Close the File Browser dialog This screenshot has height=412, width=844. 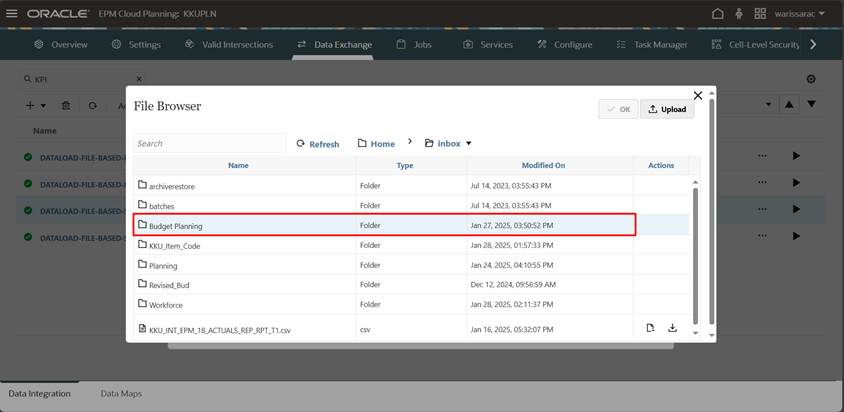tap(698, 95)
